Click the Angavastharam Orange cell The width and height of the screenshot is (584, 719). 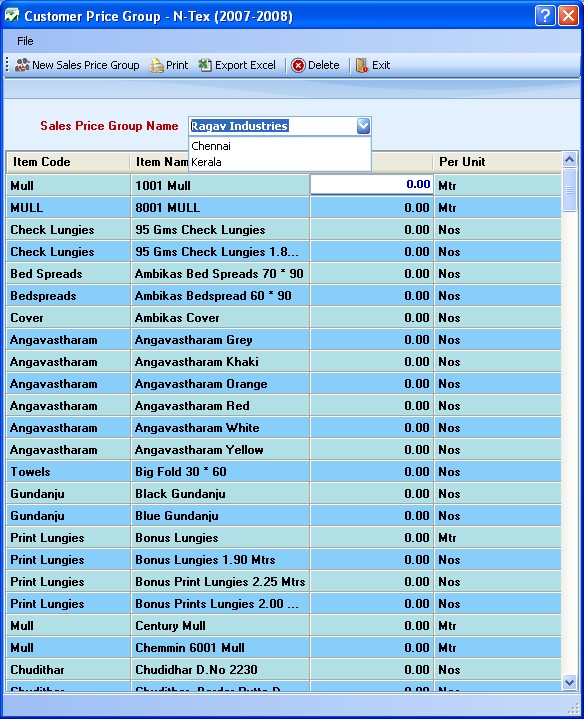click(x=220, y=384)
